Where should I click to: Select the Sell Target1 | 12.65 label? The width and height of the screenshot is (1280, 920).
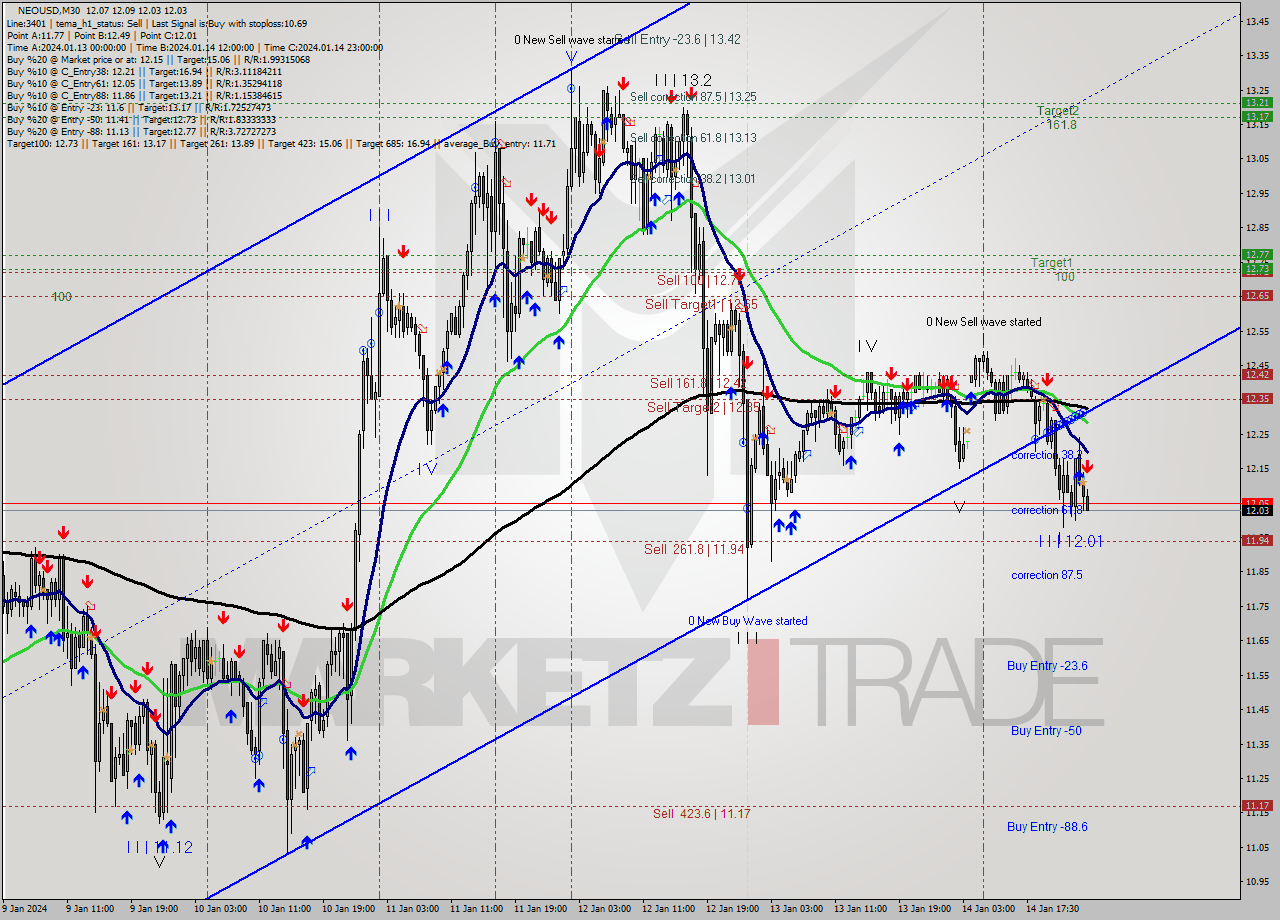pyautogui.click(x=700, y=304)
